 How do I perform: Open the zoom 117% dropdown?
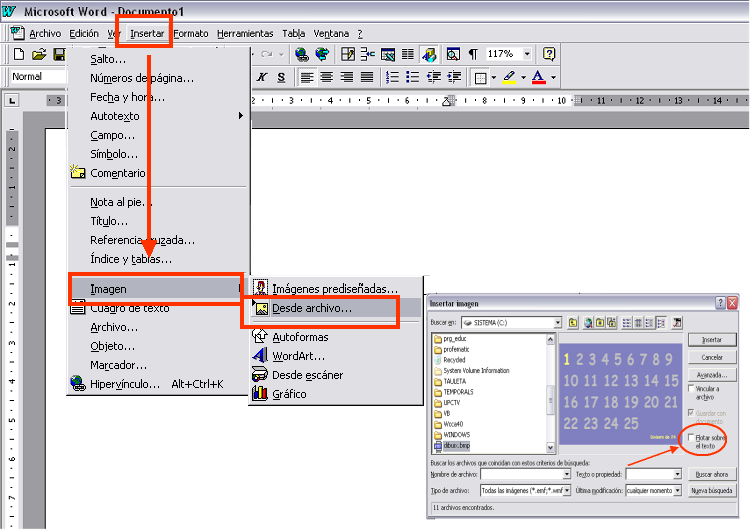point(527,54)
